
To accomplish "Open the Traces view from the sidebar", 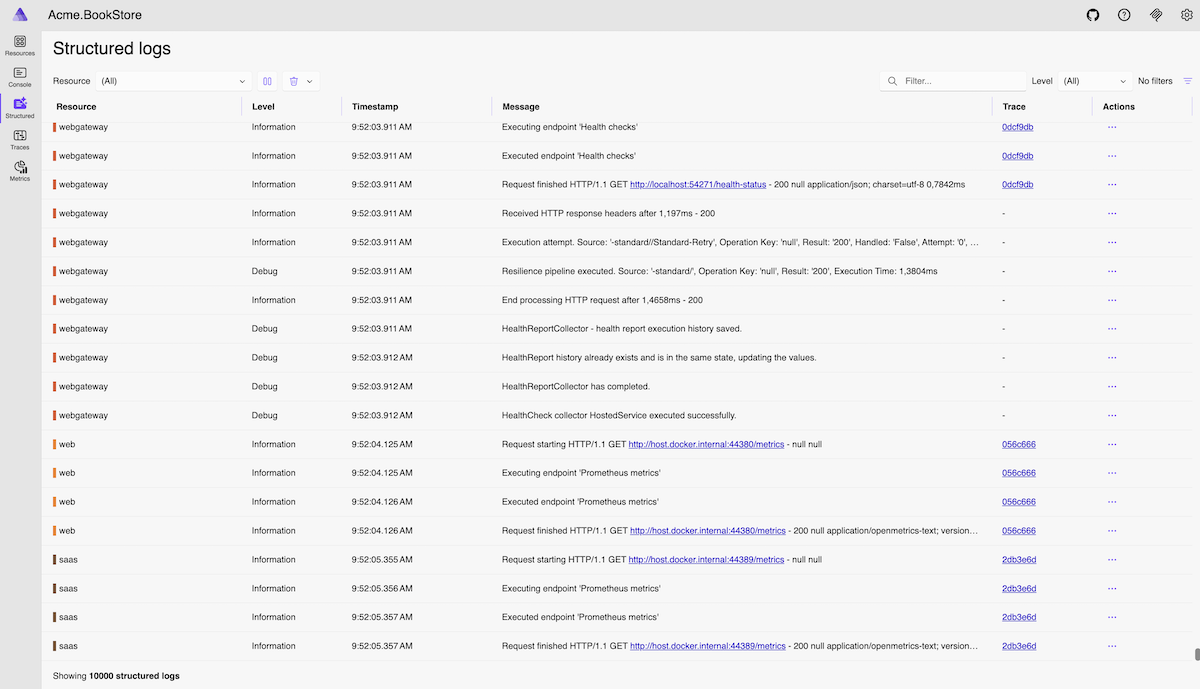I will point(19,140).
